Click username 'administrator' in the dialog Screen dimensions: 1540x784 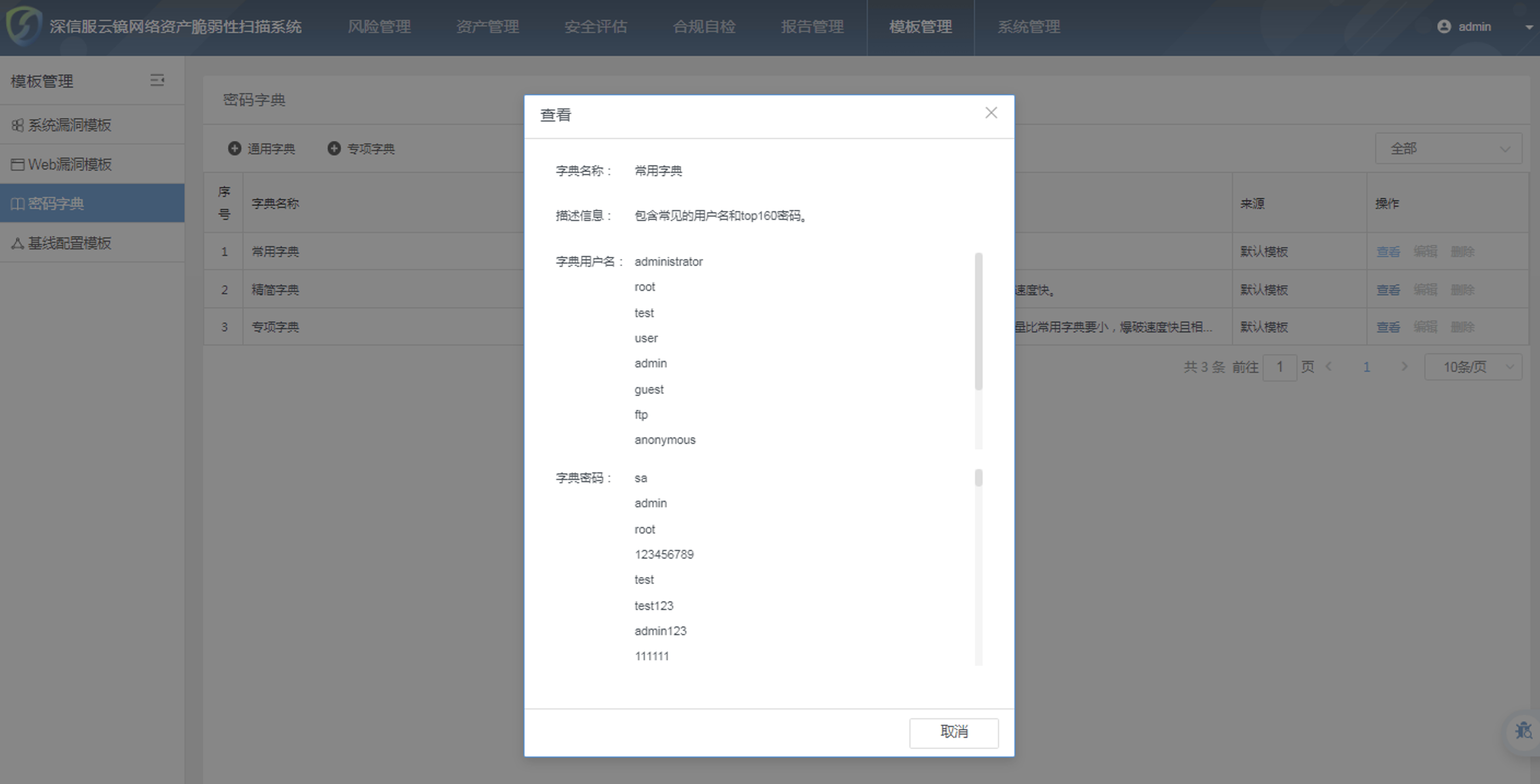pos(668,262)
